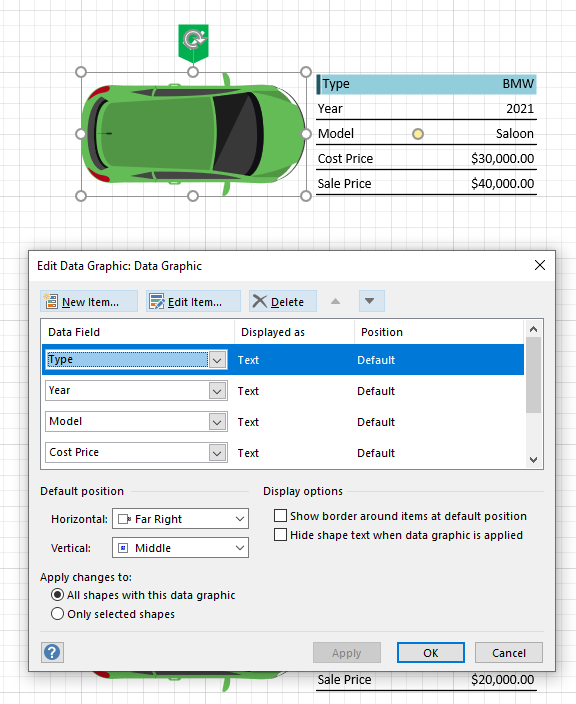Image resolution: width=576 pixels, height=704 pixels.
Task: Click the Cancel button
Action: pos(509,652)
